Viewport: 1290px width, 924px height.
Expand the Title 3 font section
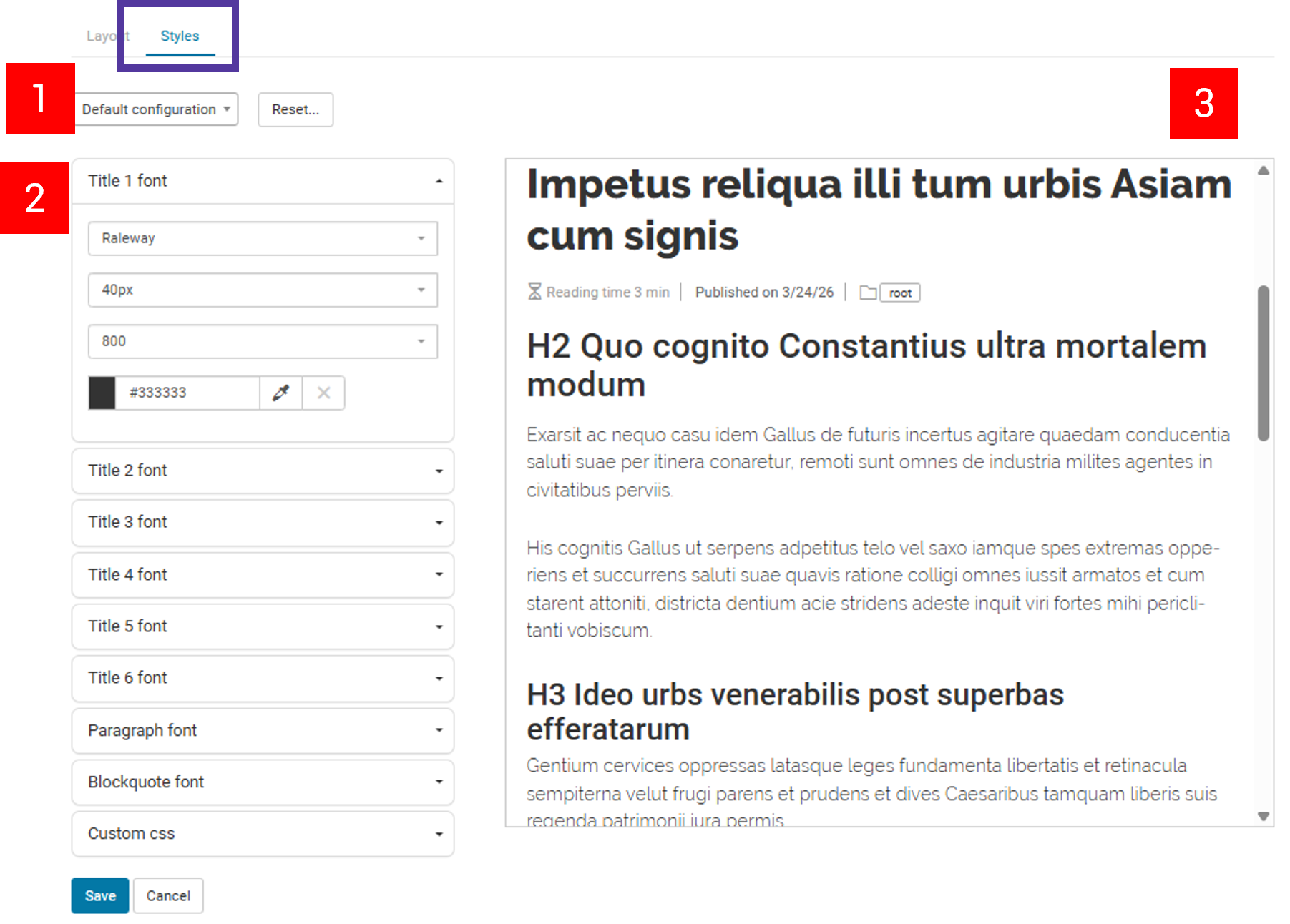coord(263,522)
